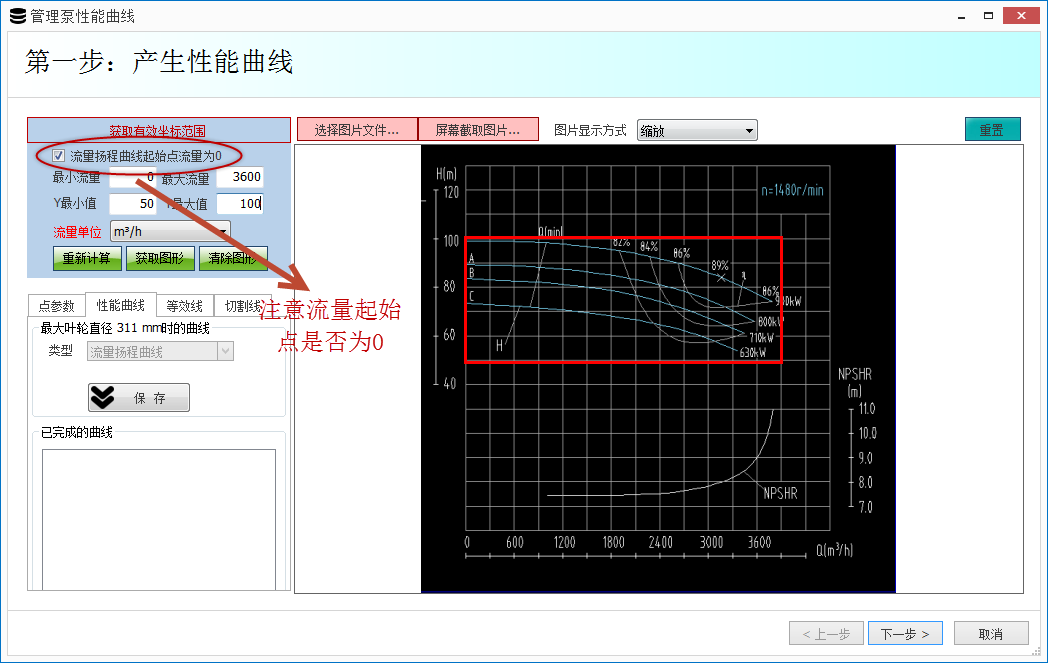1048x663 pixels.
Task: Click the Y最小值 field showing 50
Action: pos(132,203)
